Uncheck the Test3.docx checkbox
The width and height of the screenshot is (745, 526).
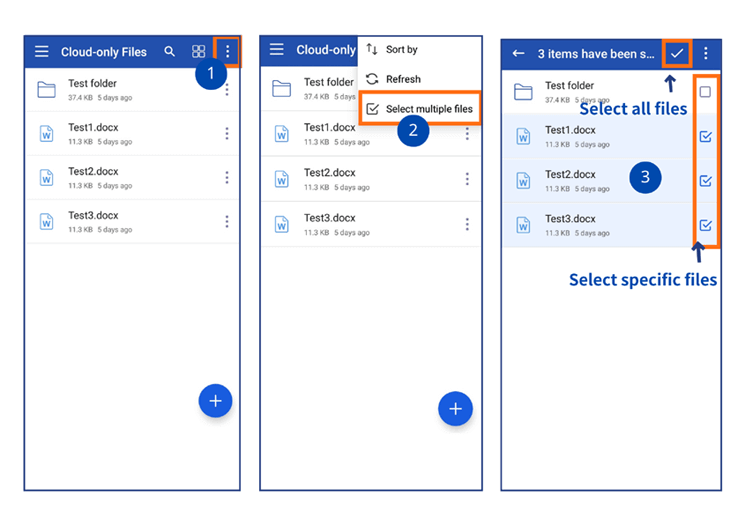[705, 225]
